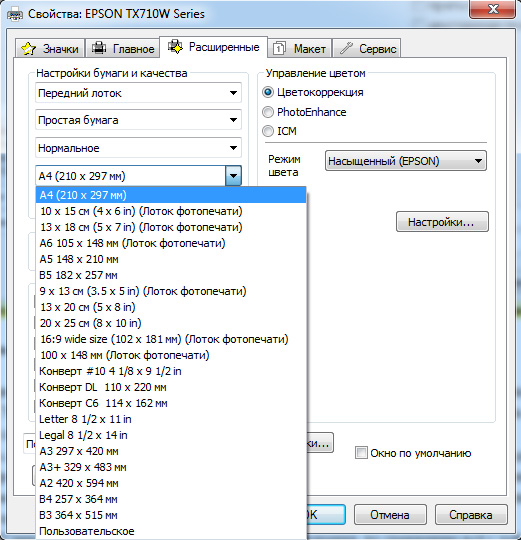Enable the Окно по умолчанию checkbox
Image resolution: width=521 pixels, height=540 pixels.
click(361, 453)
